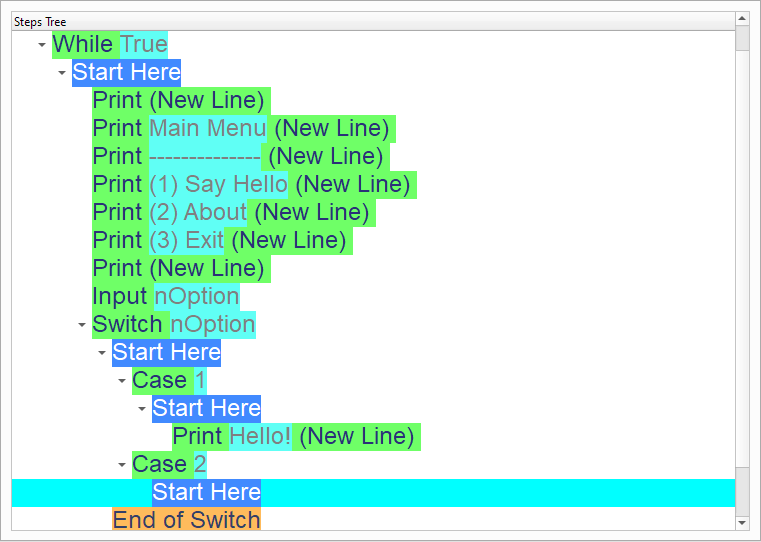Click the End of Switch step

pos(186,520)
